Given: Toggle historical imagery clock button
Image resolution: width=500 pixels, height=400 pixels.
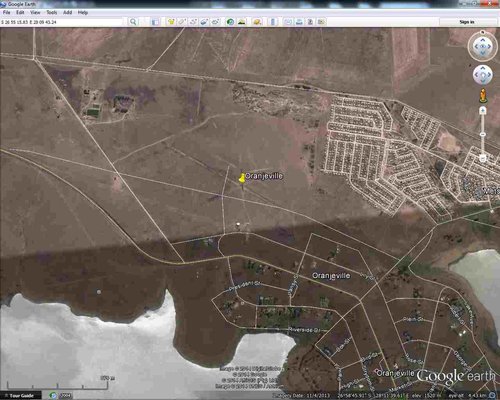Looking at the screenshot, I should coord(230,22).
